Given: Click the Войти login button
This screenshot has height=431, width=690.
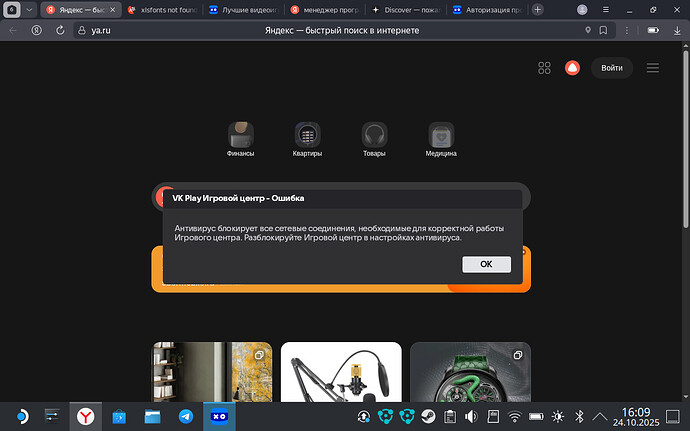Looking at the screenshot, I should pyautogui.click(x=612, y=68).
